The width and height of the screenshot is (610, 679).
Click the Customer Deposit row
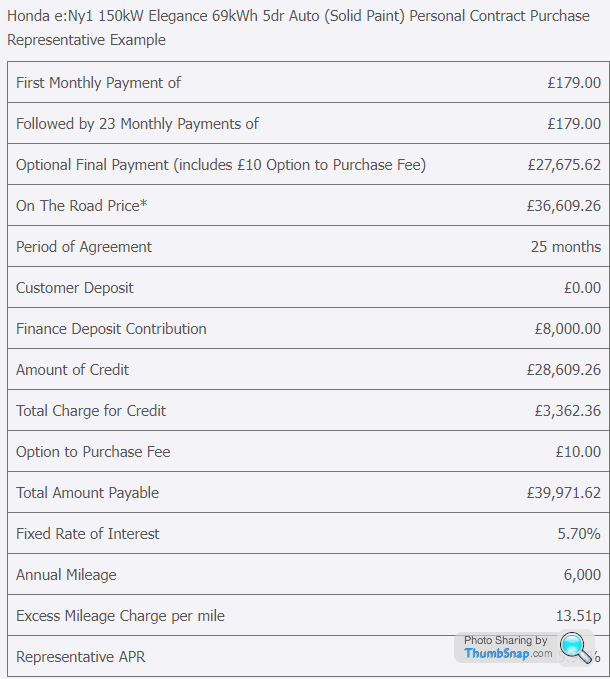click(x=308, y=288)
